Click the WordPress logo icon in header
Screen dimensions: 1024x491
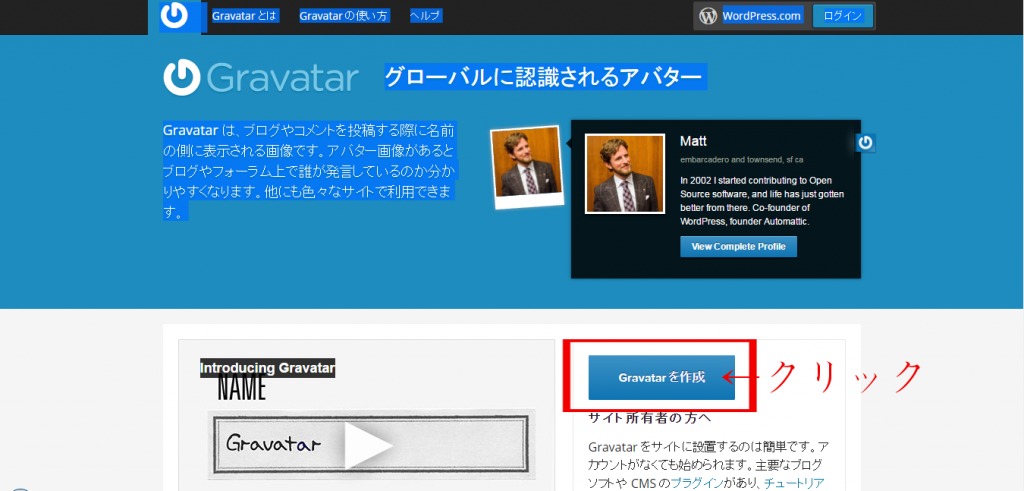[x=708, y=16]
